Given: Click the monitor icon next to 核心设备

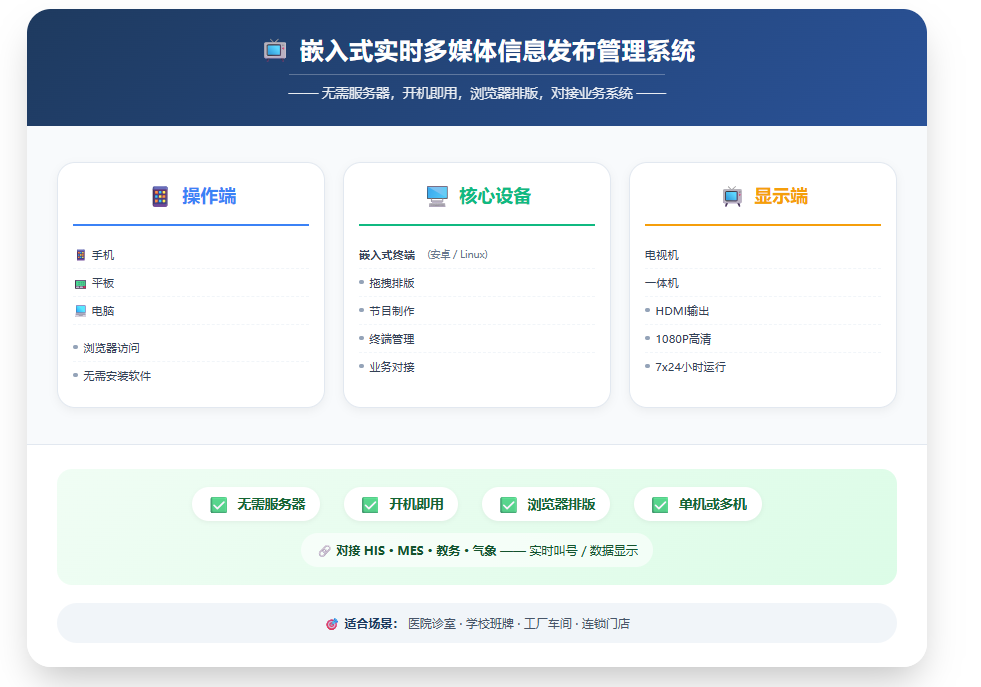Looking at the screenshot, I should point(437,196).
